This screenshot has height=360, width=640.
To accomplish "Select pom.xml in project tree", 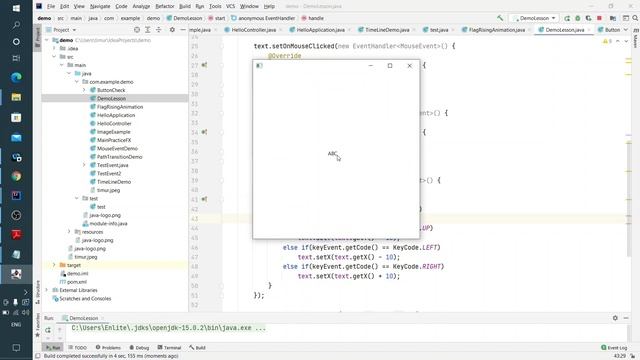I will [77, 282].
